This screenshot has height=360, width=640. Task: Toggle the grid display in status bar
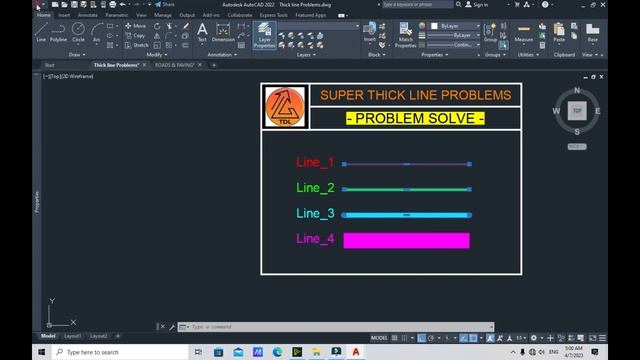click(394, 338)
